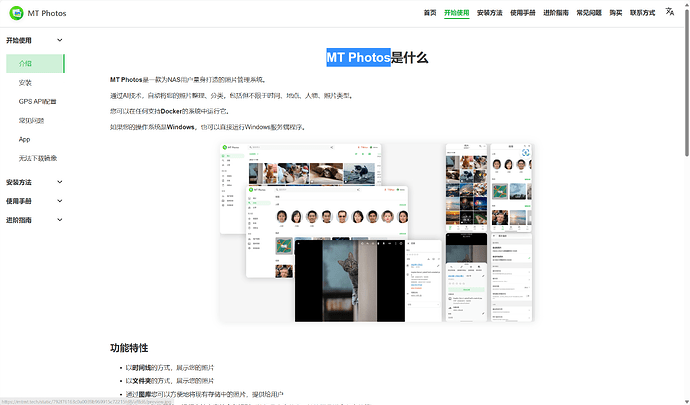Image resolution: width=690 pixels, height=405 pixels.
Task: Open App page in the sidebar
Action: click(24, 139)
